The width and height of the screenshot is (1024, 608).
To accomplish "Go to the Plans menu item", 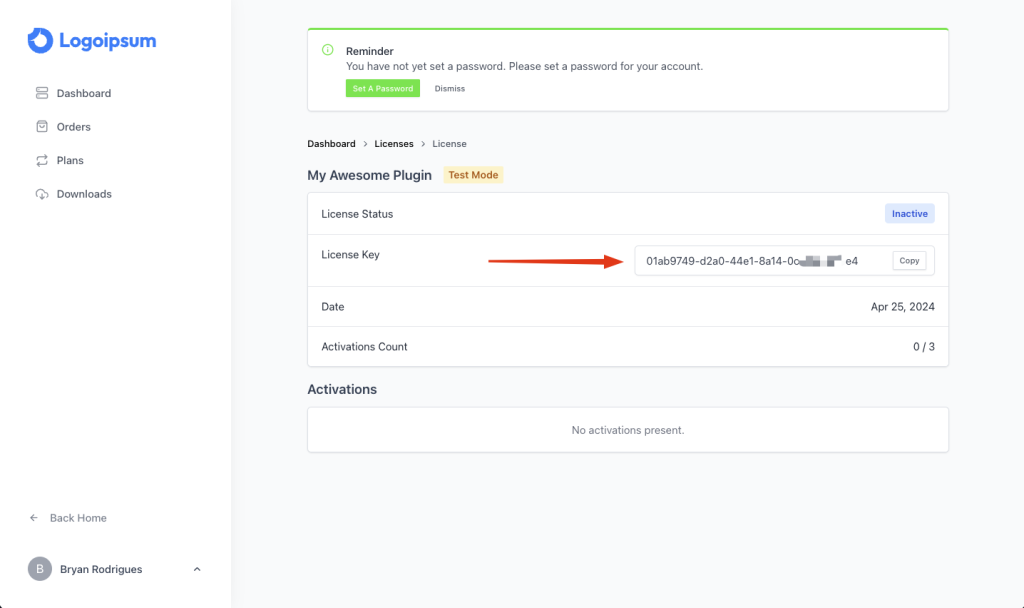I will [70, 160].
